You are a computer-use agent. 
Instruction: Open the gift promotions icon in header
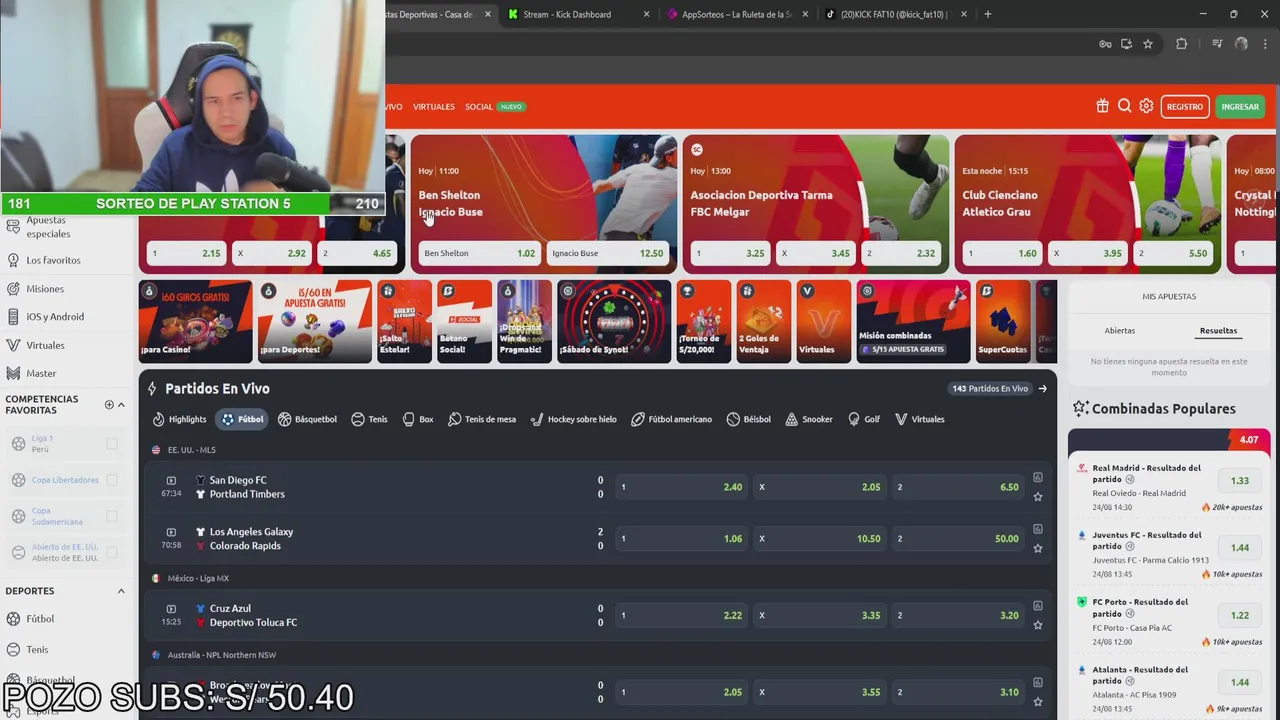1102,106
